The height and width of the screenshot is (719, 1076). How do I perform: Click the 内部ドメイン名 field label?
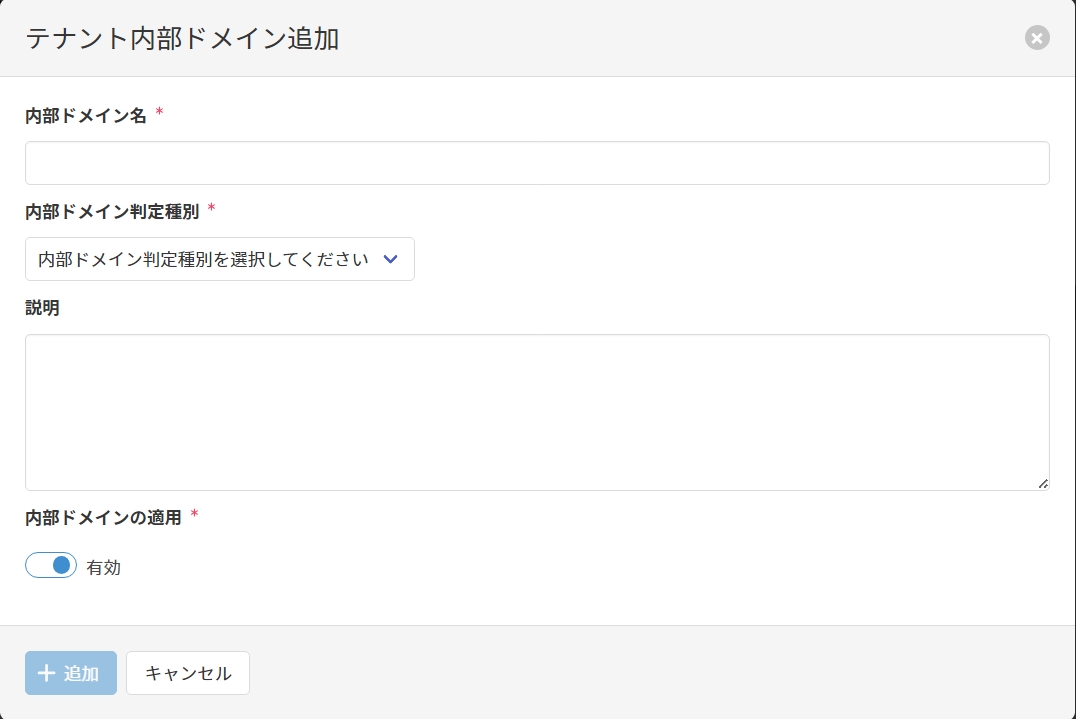point(86,116)
